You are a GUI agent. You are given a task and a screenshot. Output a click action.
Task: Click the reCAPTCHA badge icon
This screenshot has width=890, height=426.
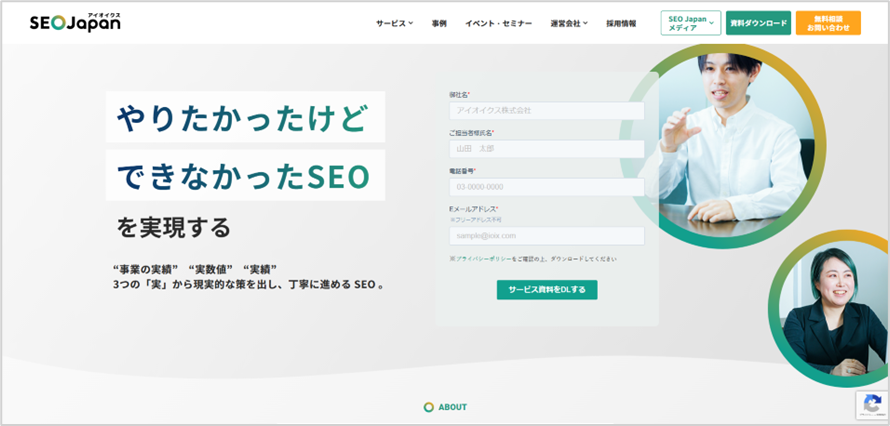pyautogui.click(x=871, y=404)
